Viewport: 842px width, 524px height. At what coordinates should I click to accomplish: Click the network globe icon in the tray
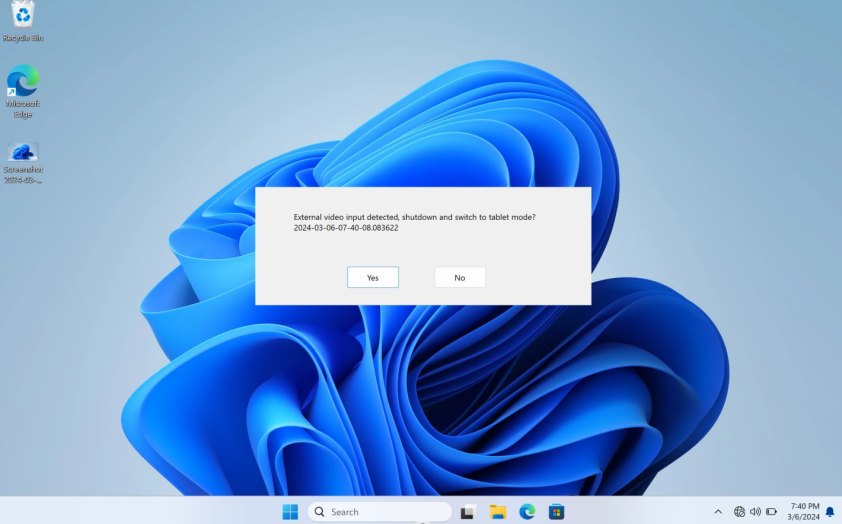tap(739, 512)
